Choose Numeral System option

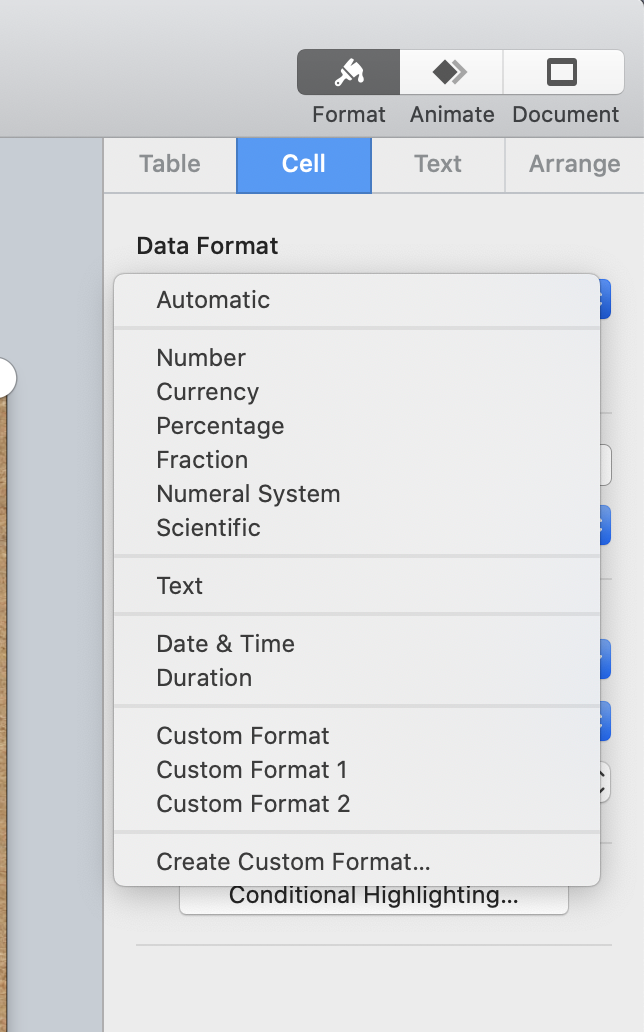point(248,494)
